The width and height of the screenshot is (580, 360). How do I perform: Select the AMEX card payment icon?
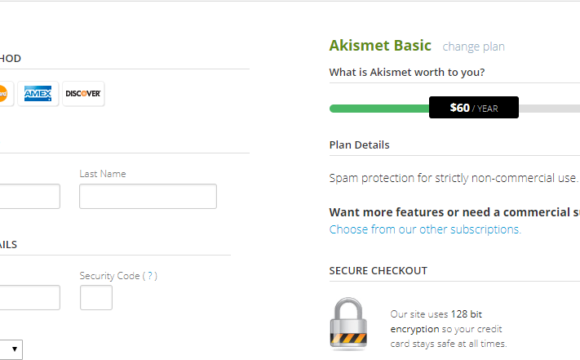coord(38,94)
